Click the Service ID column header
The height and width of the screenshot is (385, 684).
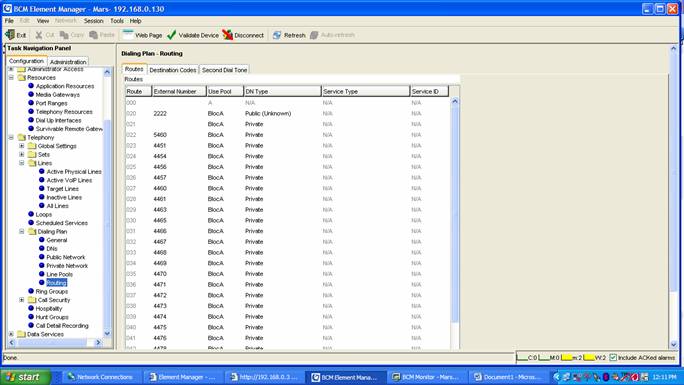[429, 92]
